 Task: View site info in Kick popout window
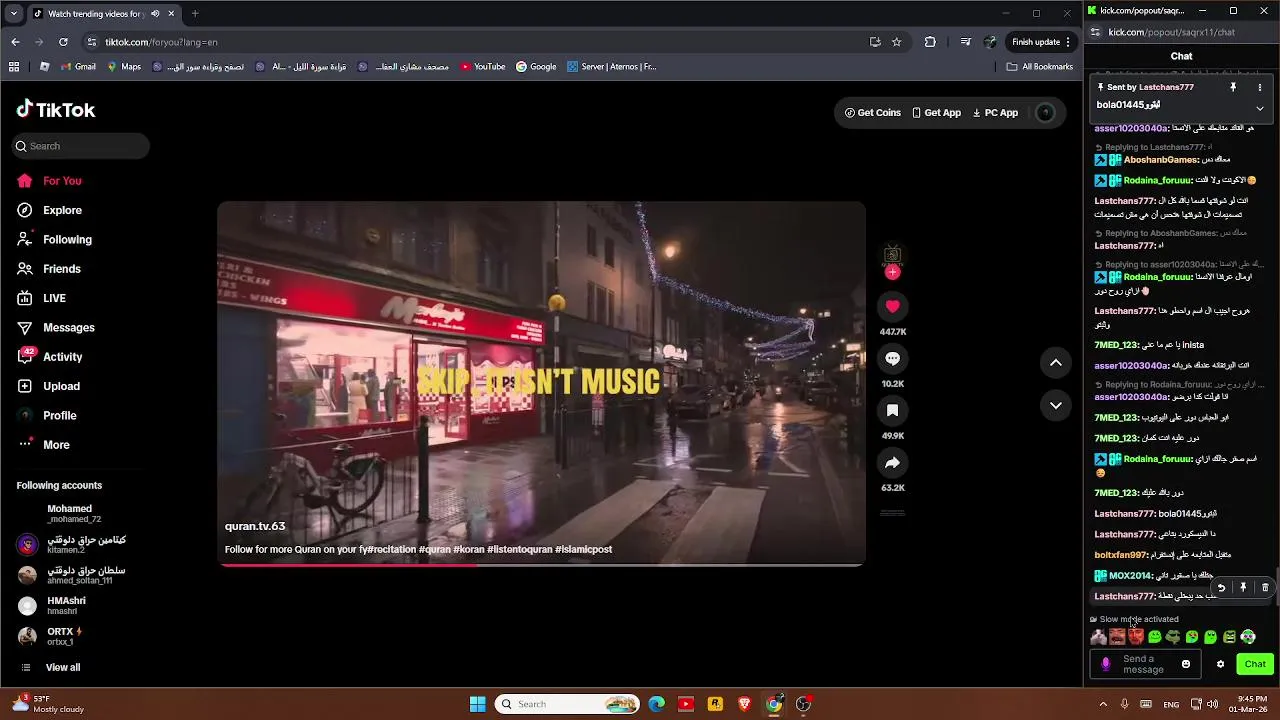1096,32
